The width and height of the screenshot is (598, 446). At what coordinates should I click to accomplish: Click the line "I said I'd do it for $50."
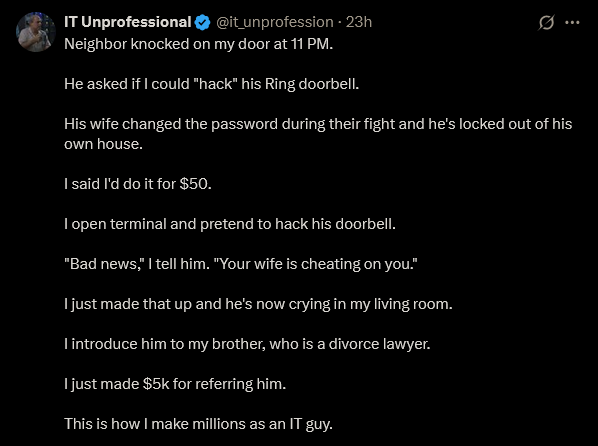[138, 184]
